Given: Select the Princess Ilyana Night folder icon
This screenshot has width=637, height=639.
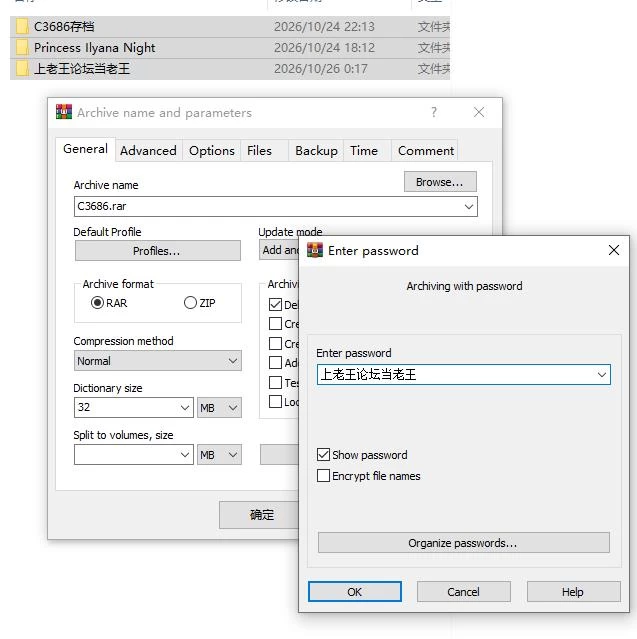Looking at the screenshot, I should tap(22, 48).
